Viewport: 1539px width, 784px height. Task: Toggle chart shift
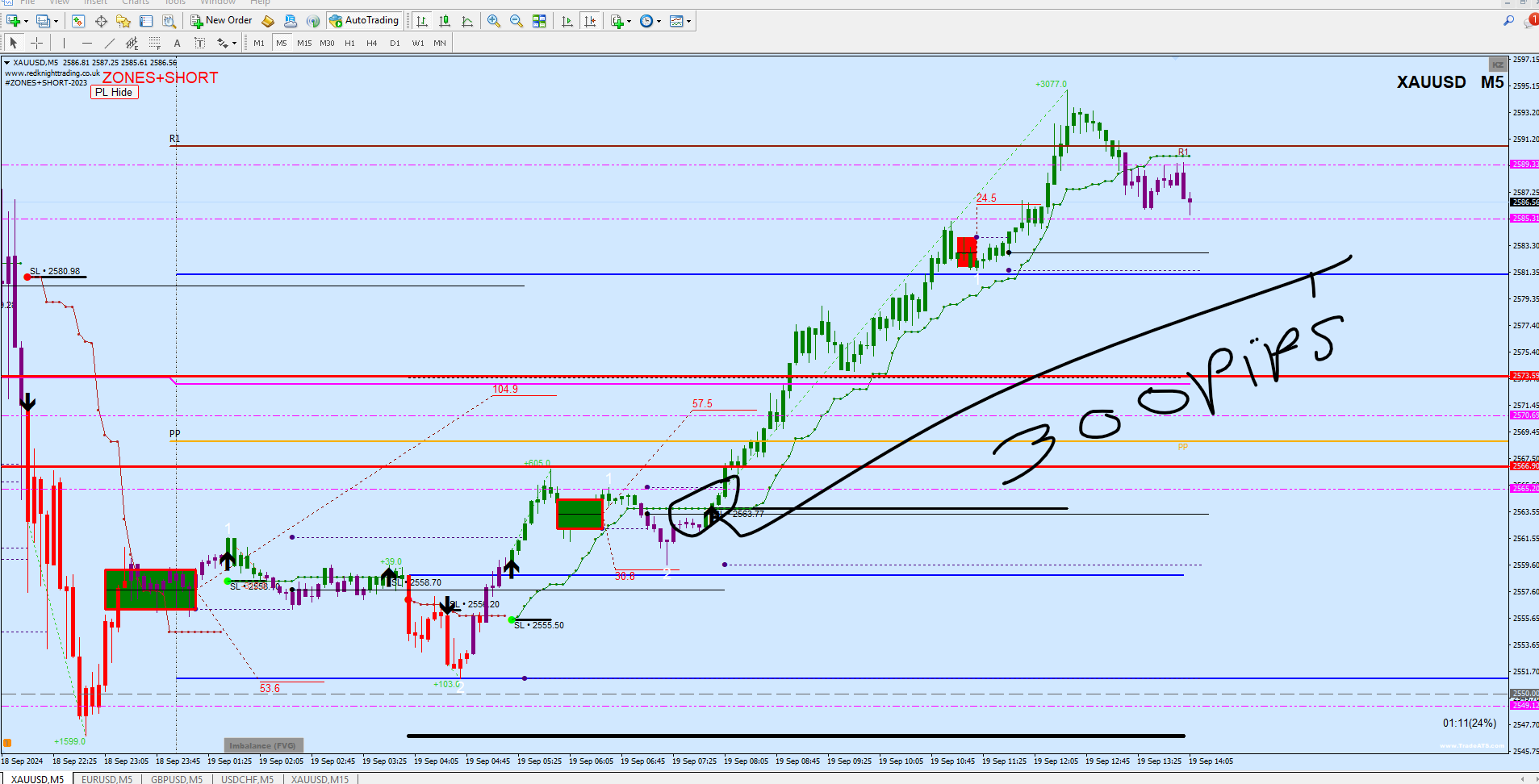590,21
